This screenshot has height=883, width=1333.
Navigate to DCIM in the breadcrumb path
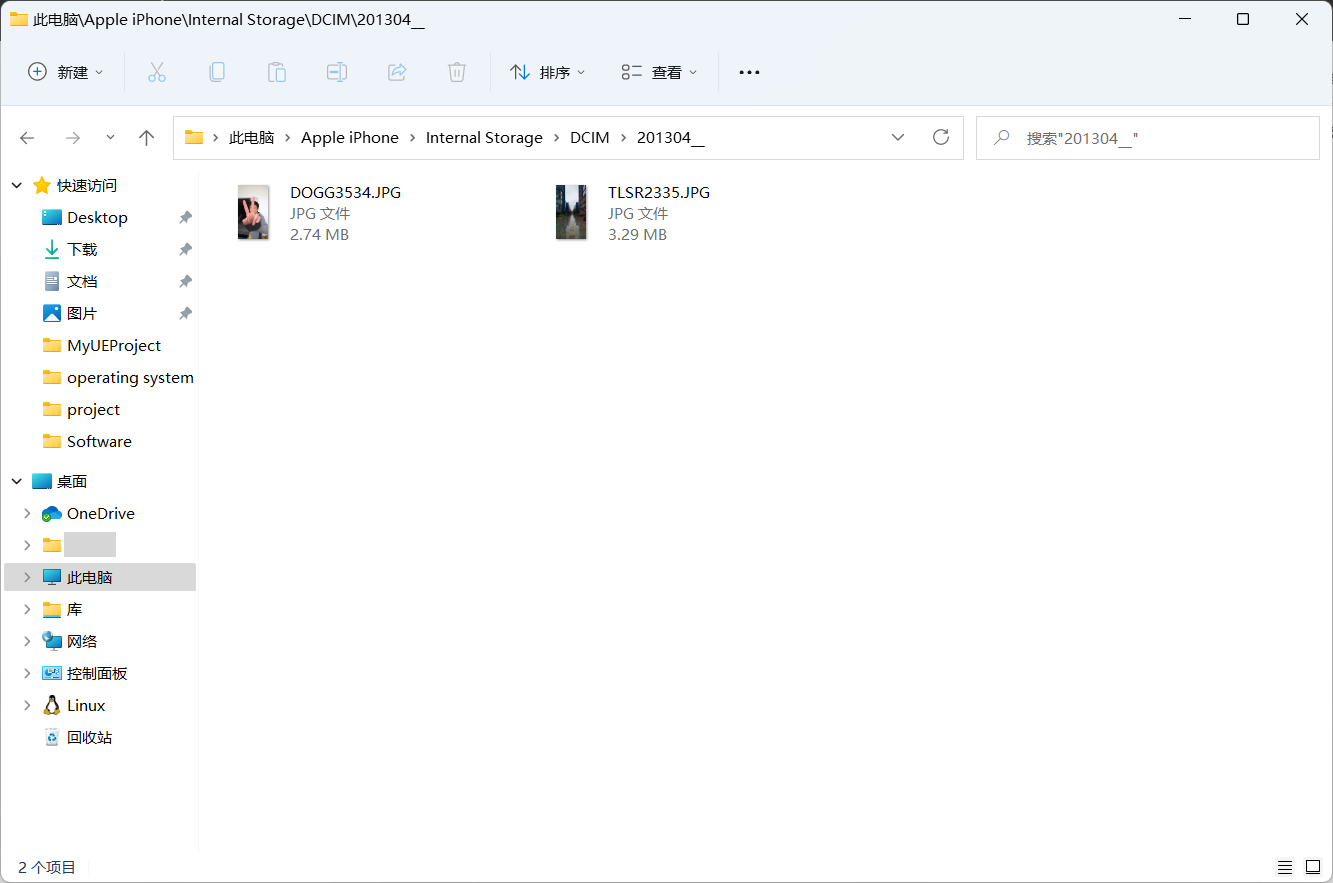coord(589,138)
